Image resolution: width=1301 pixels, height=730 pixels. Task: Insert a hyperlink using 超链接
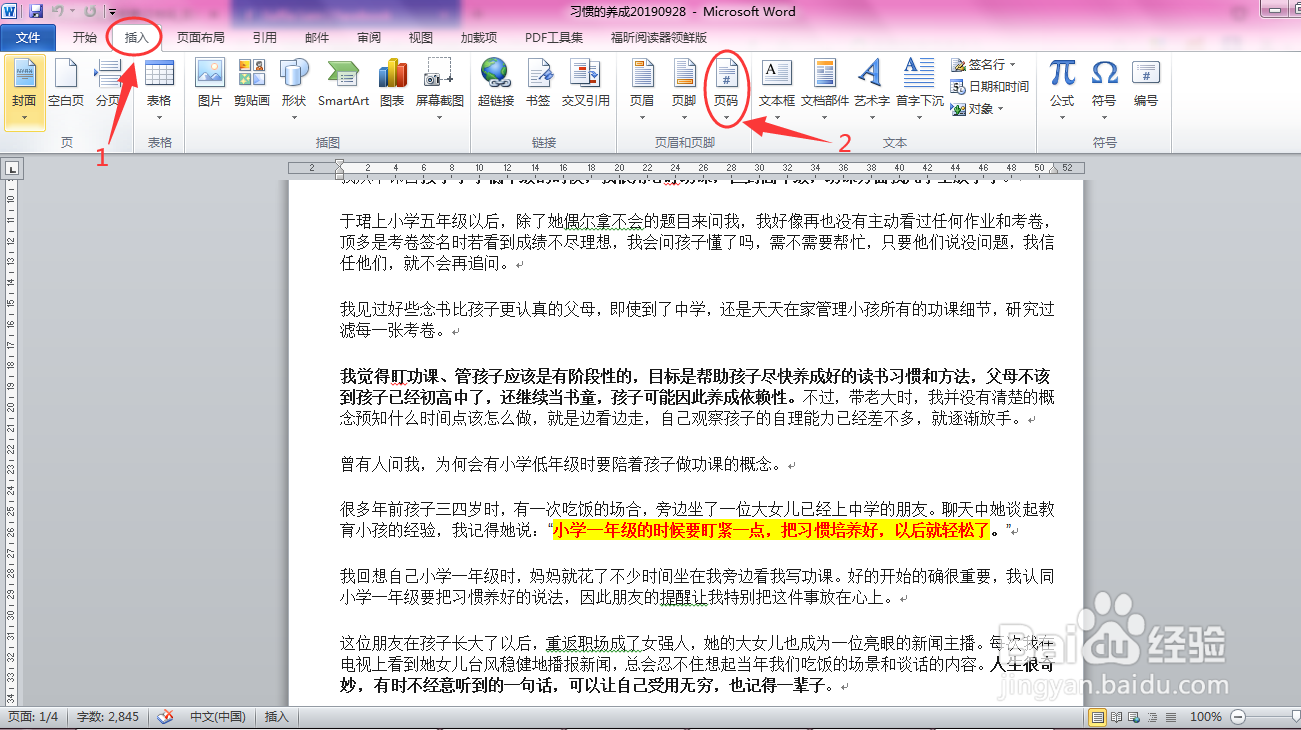tap(495, 85)
